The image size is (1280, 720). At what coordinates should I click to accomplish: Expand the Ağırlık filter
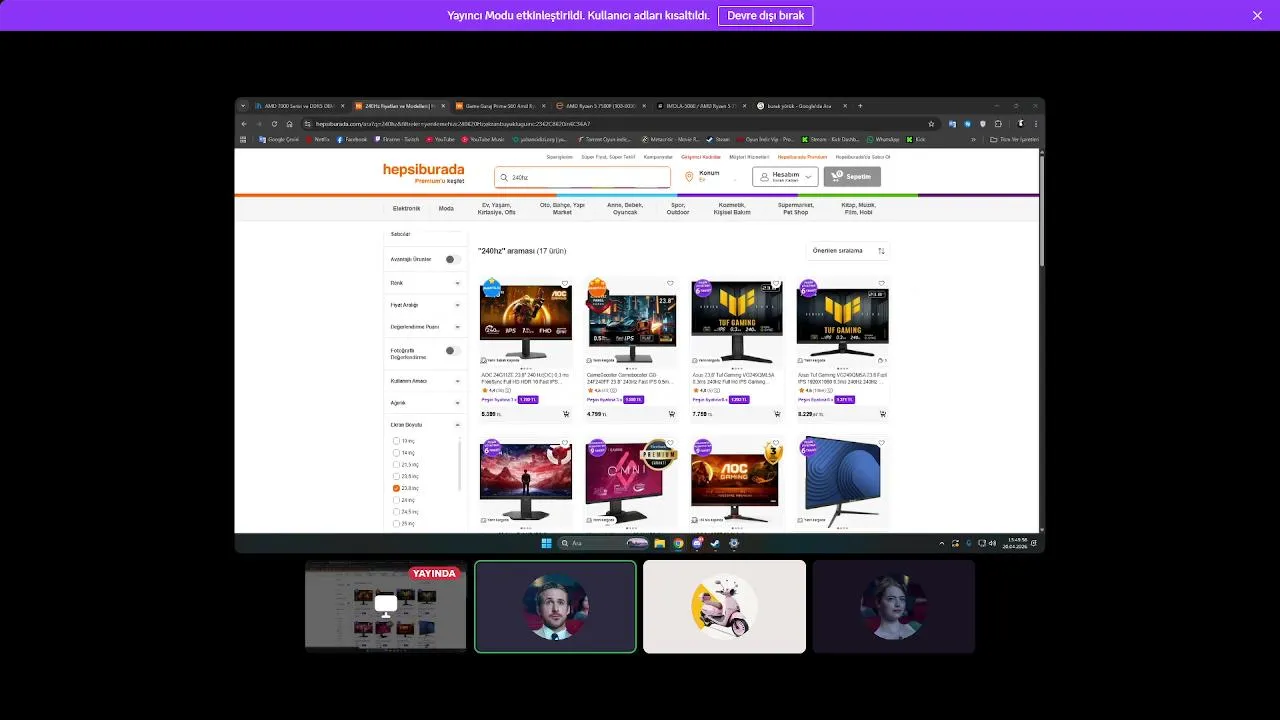458,403
